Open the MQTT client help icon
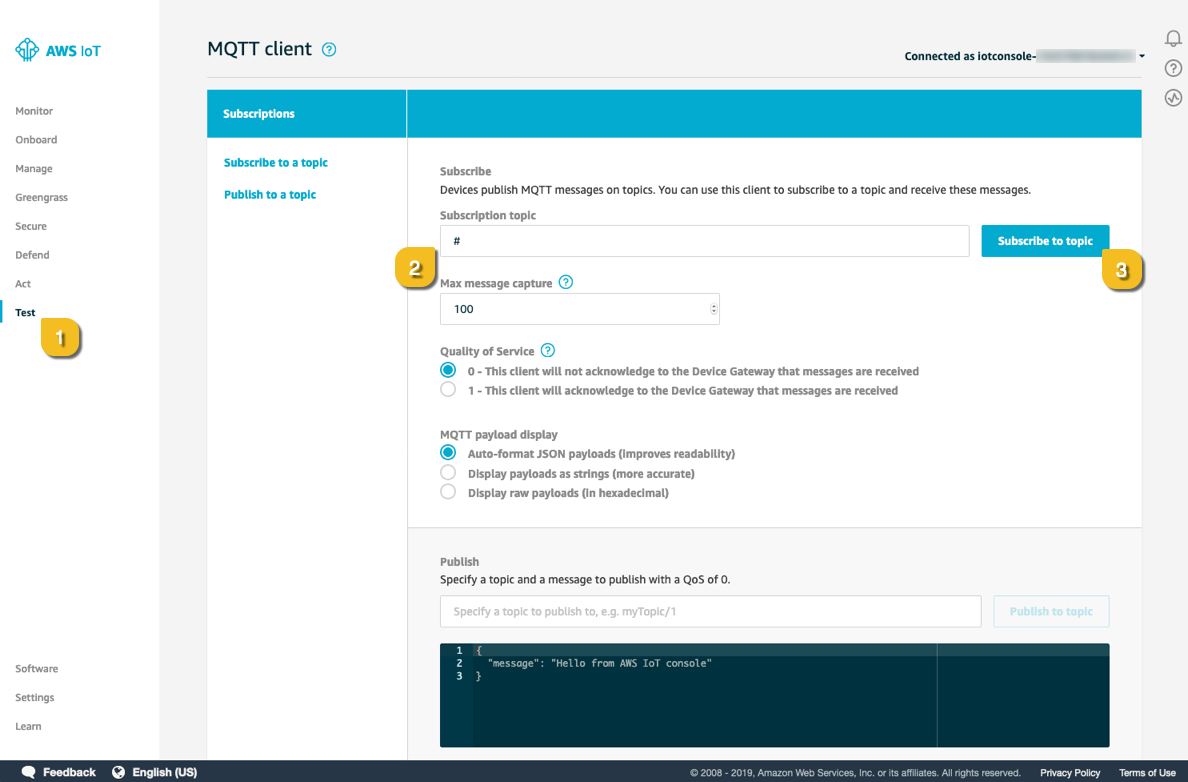This screenshot has height=782, width=1188. [x=329, y=49]
